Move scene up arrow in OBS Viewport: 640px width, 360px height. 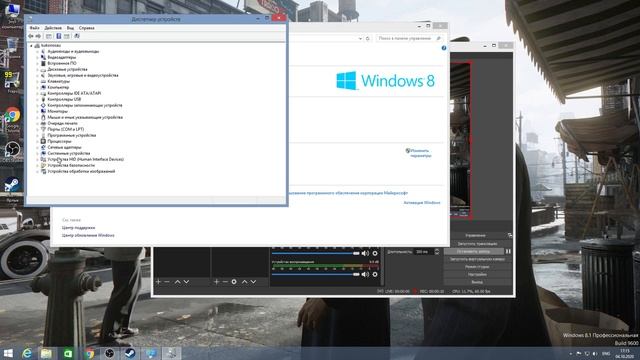pos(178,282)
